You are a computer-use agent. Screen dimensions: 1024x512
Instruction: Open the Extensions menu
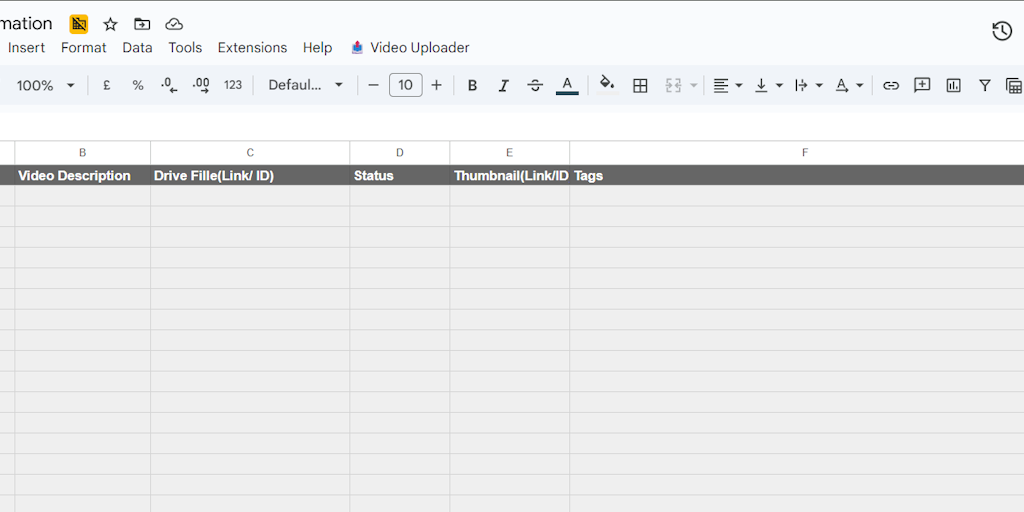252,48
